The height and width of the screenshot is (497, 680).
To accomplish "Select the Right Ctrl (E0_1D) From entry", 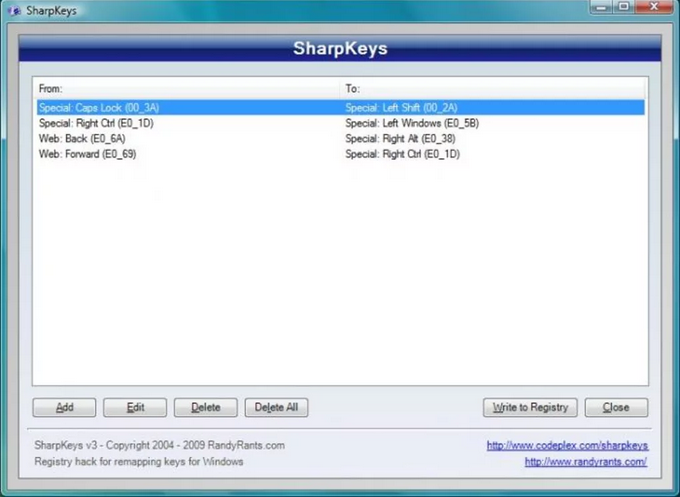I will pos(96,123).
